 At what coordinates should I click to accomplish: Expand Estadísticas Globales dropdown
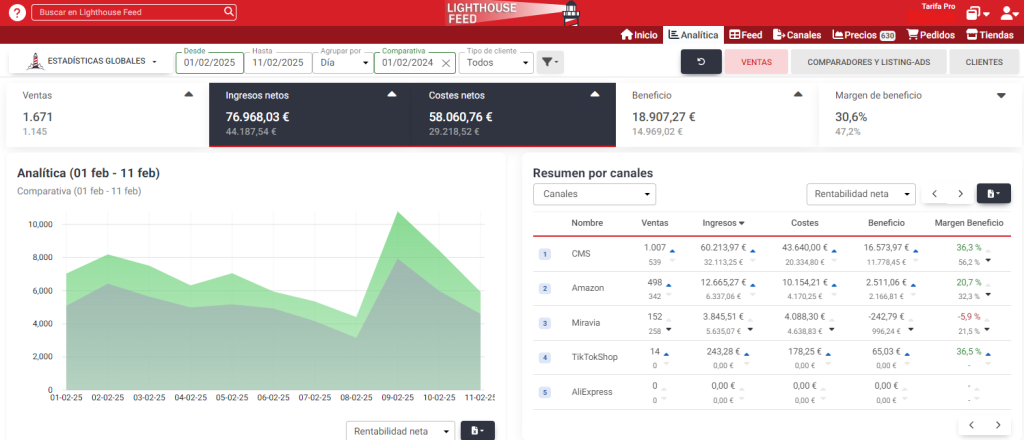91,61
